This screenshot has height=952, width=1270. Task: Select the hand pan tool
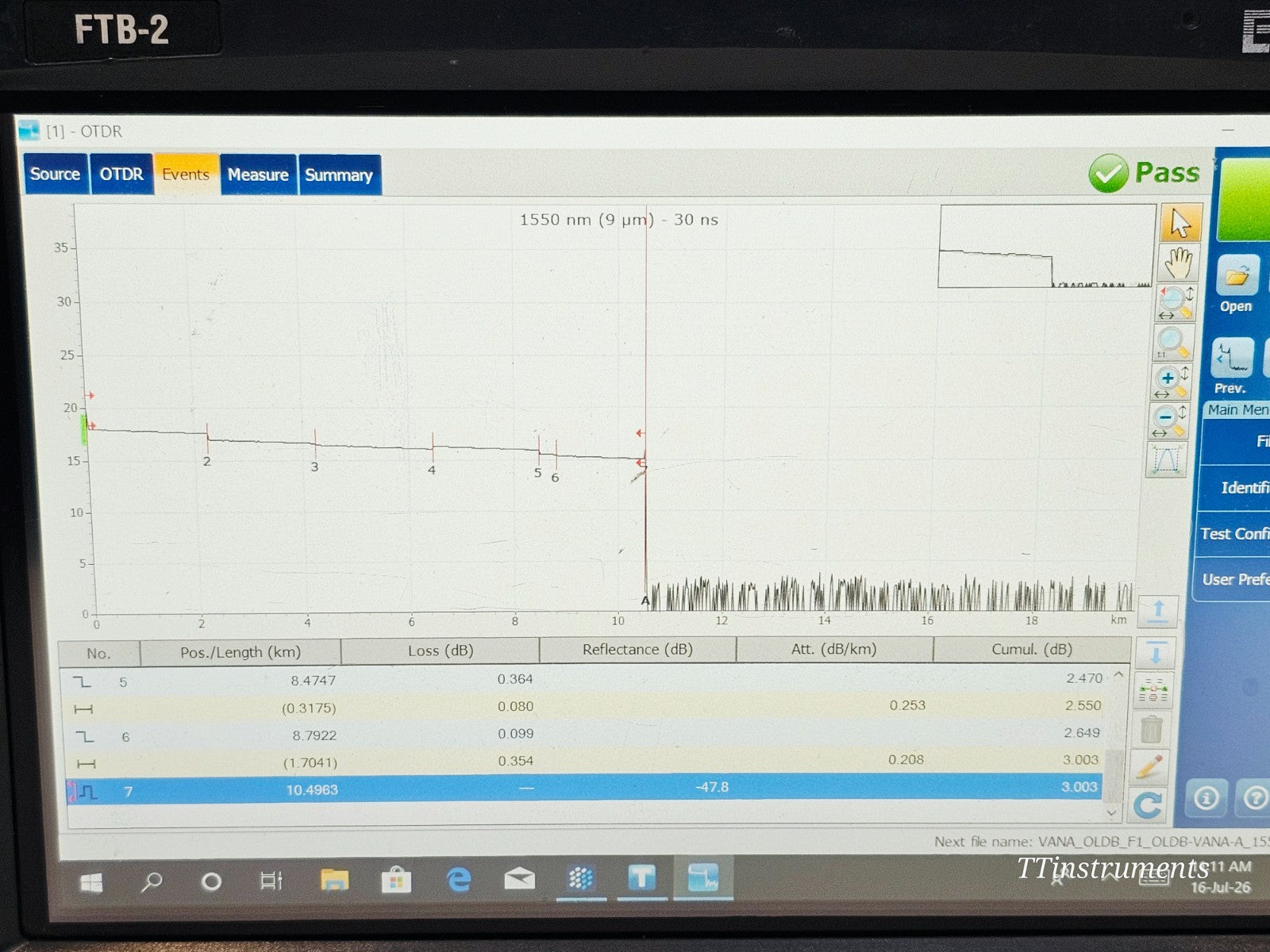coord(1180,263)
